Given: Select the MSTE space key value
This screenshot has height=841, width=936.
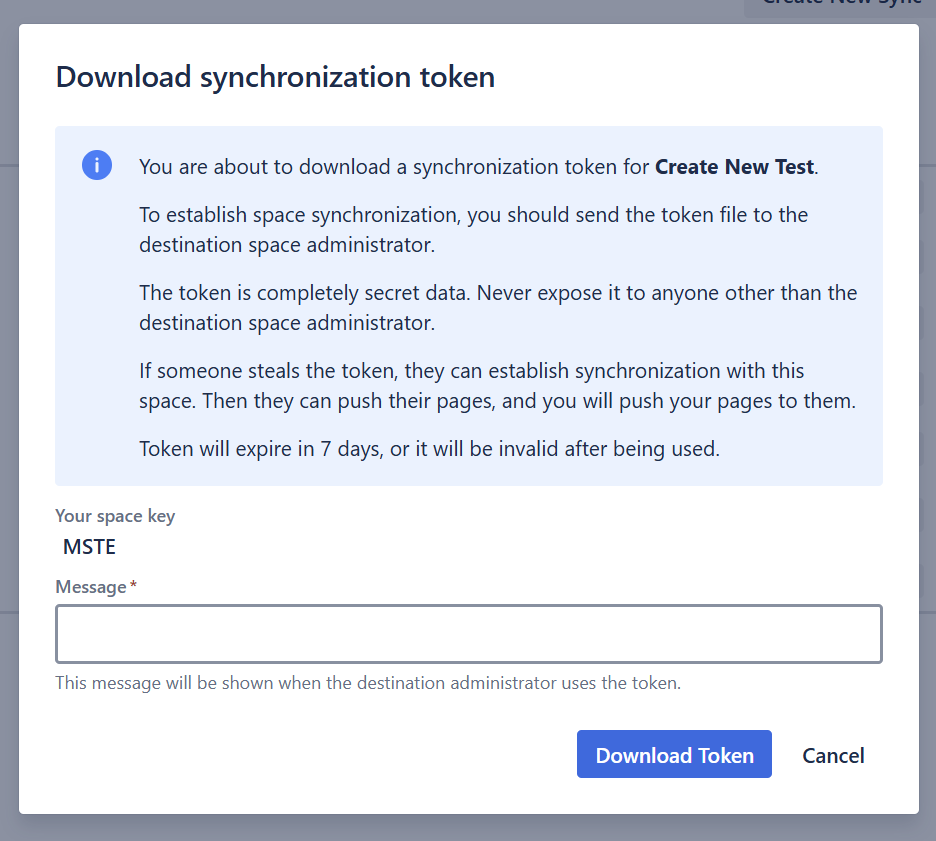Looking at the screenshot, I should pos(89,547).
